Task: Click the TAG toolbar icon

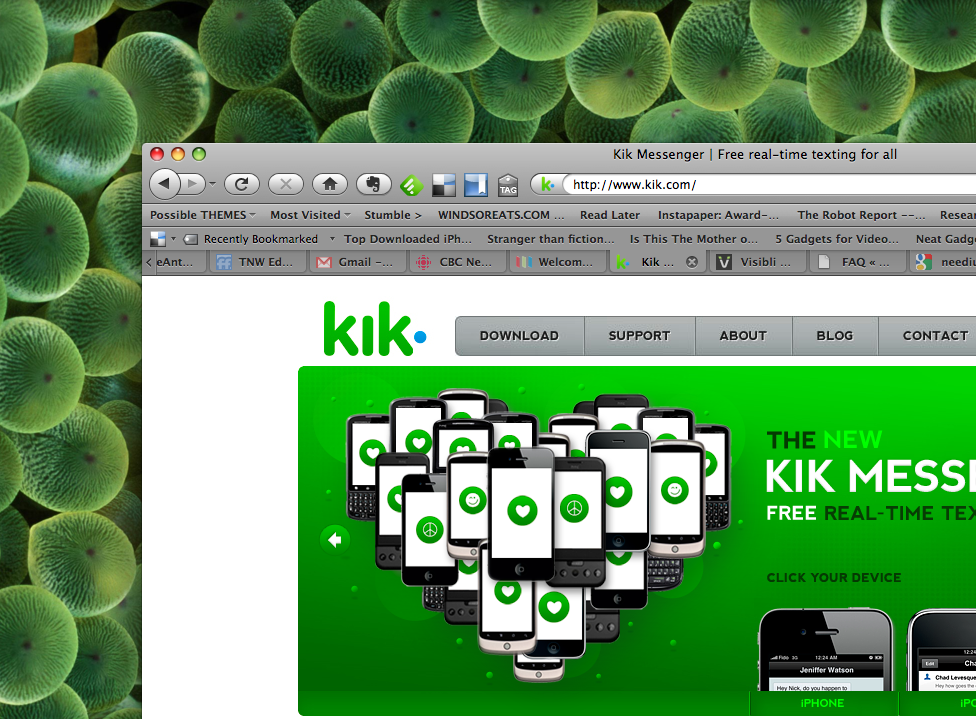Action: coord(508,185)
